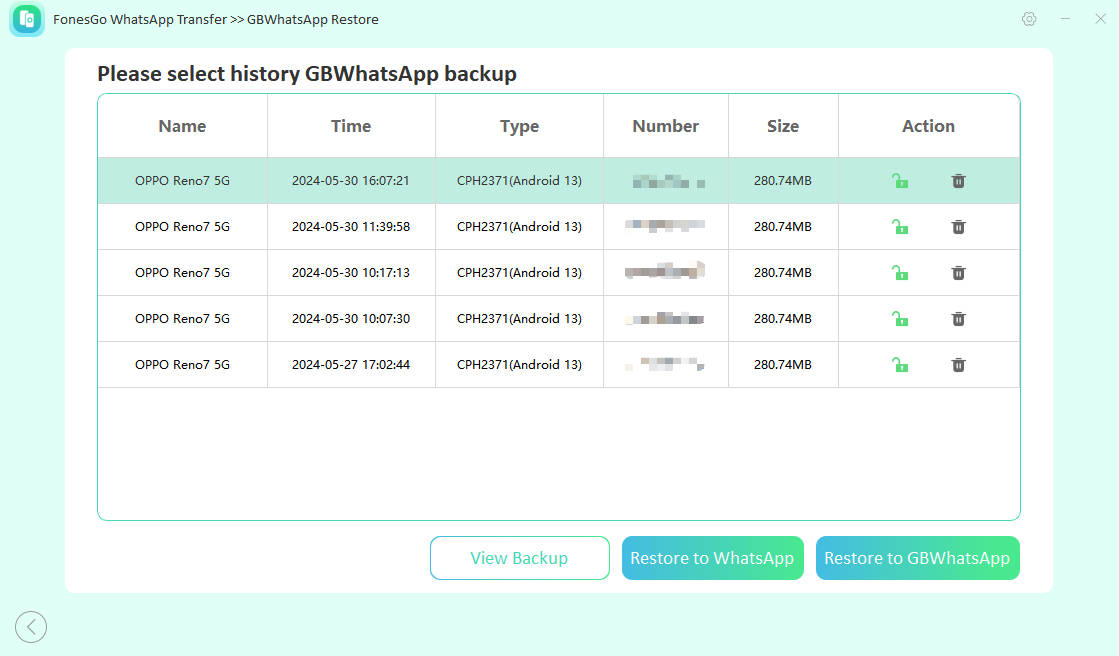Delete the 2024-05-30 11:39:58 backup

(x=958, y=227)
